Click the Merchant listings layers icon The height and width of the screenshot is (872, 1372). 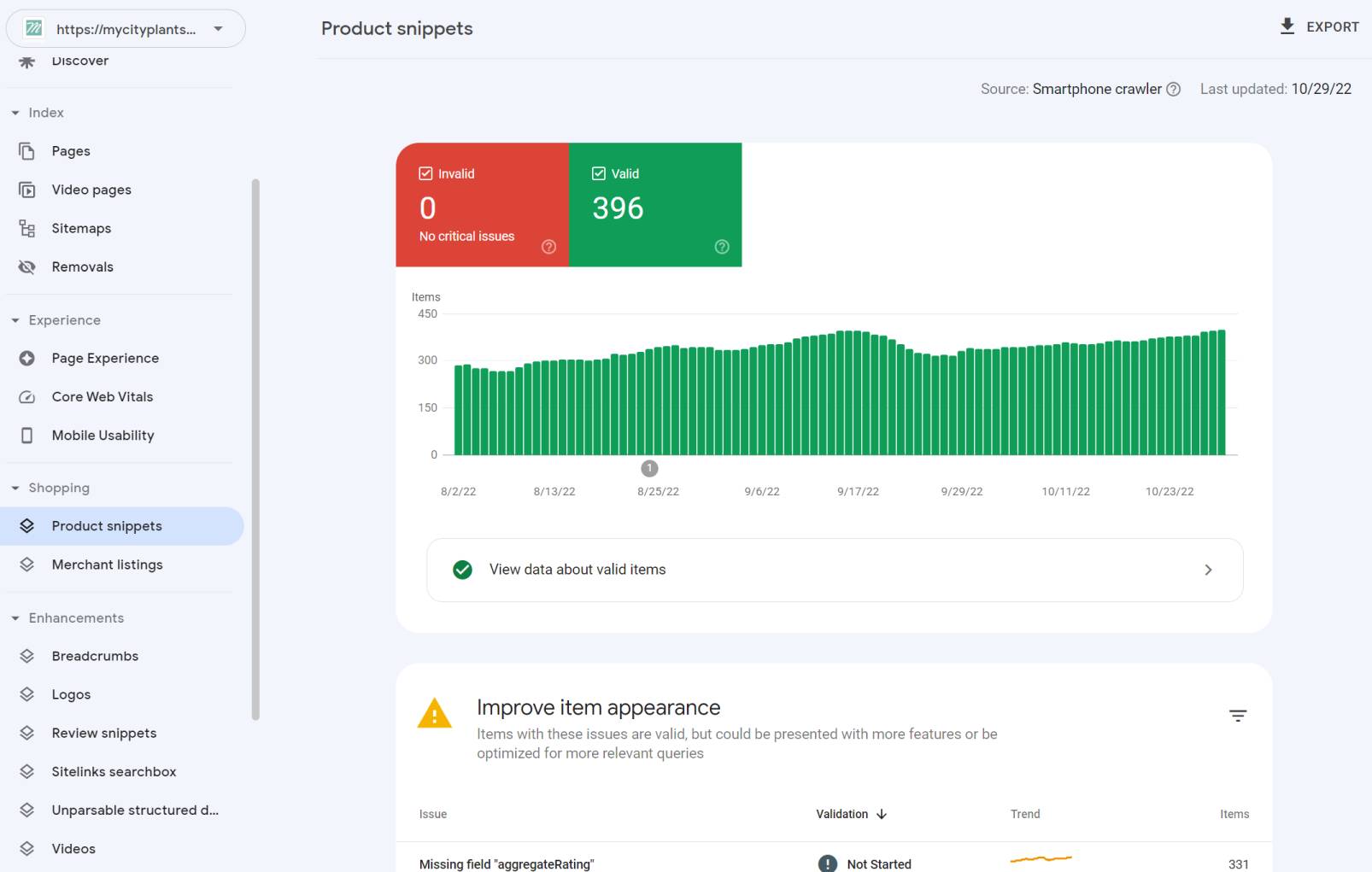[27, 565]
